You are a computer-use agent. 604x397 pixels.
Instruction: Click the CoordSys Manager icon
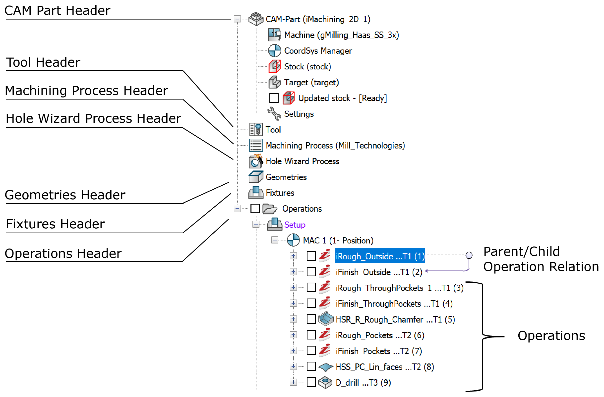[274, 50]
